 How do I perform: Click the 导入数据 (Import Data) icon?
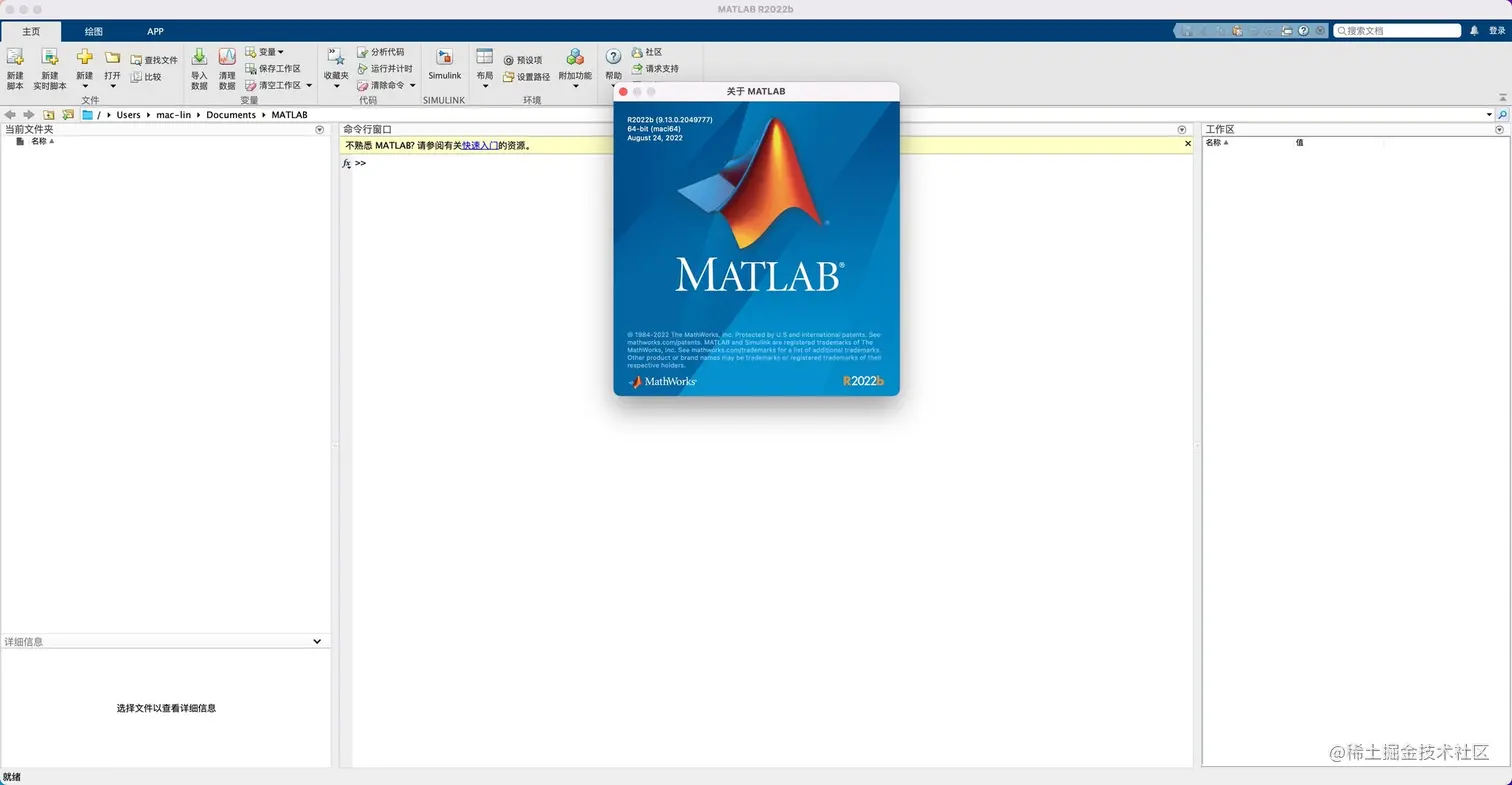199,58
